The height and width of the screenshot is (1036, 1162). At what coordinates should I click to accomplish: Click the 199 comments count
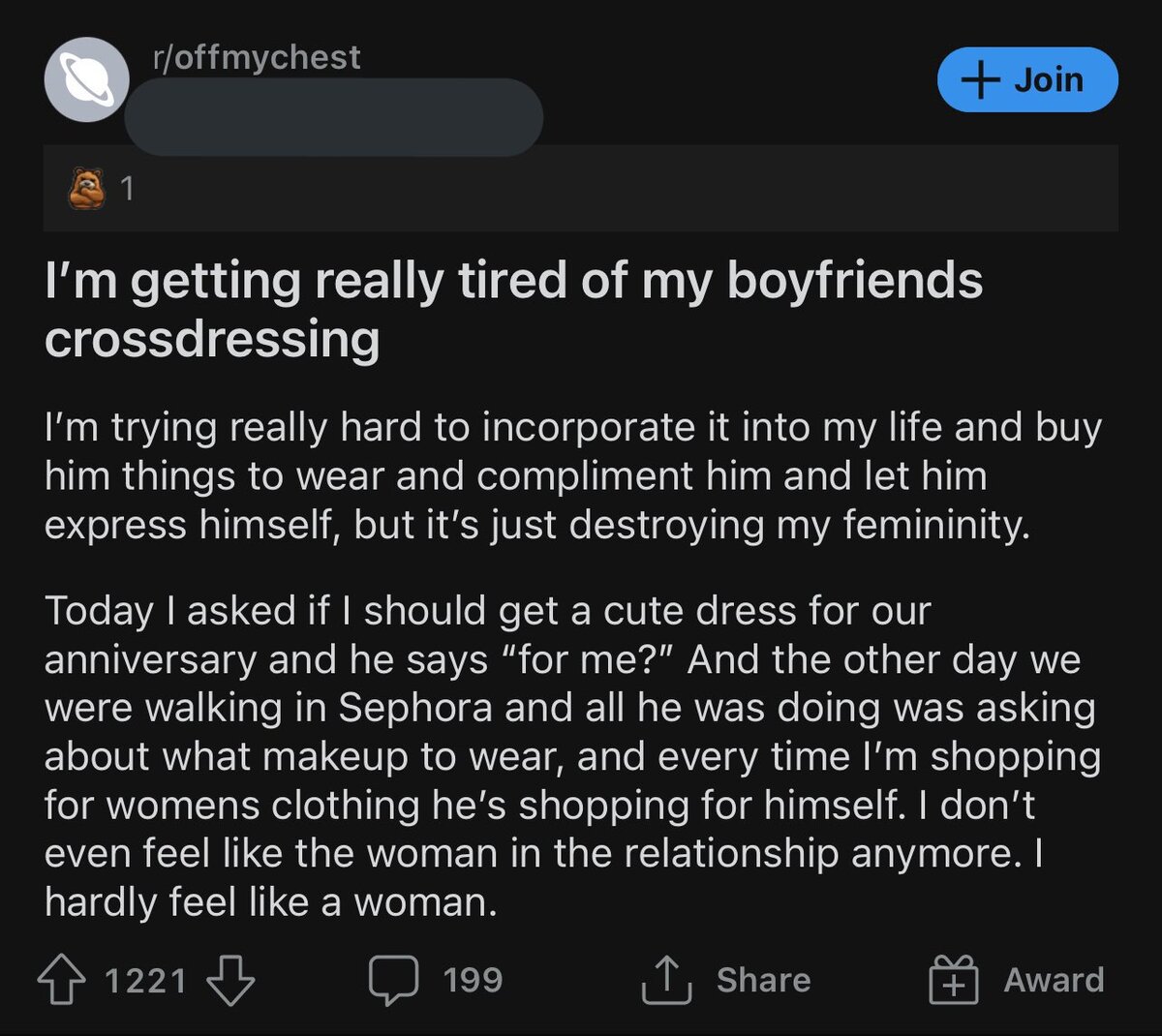pyautogui.click(x=473, y=980)
